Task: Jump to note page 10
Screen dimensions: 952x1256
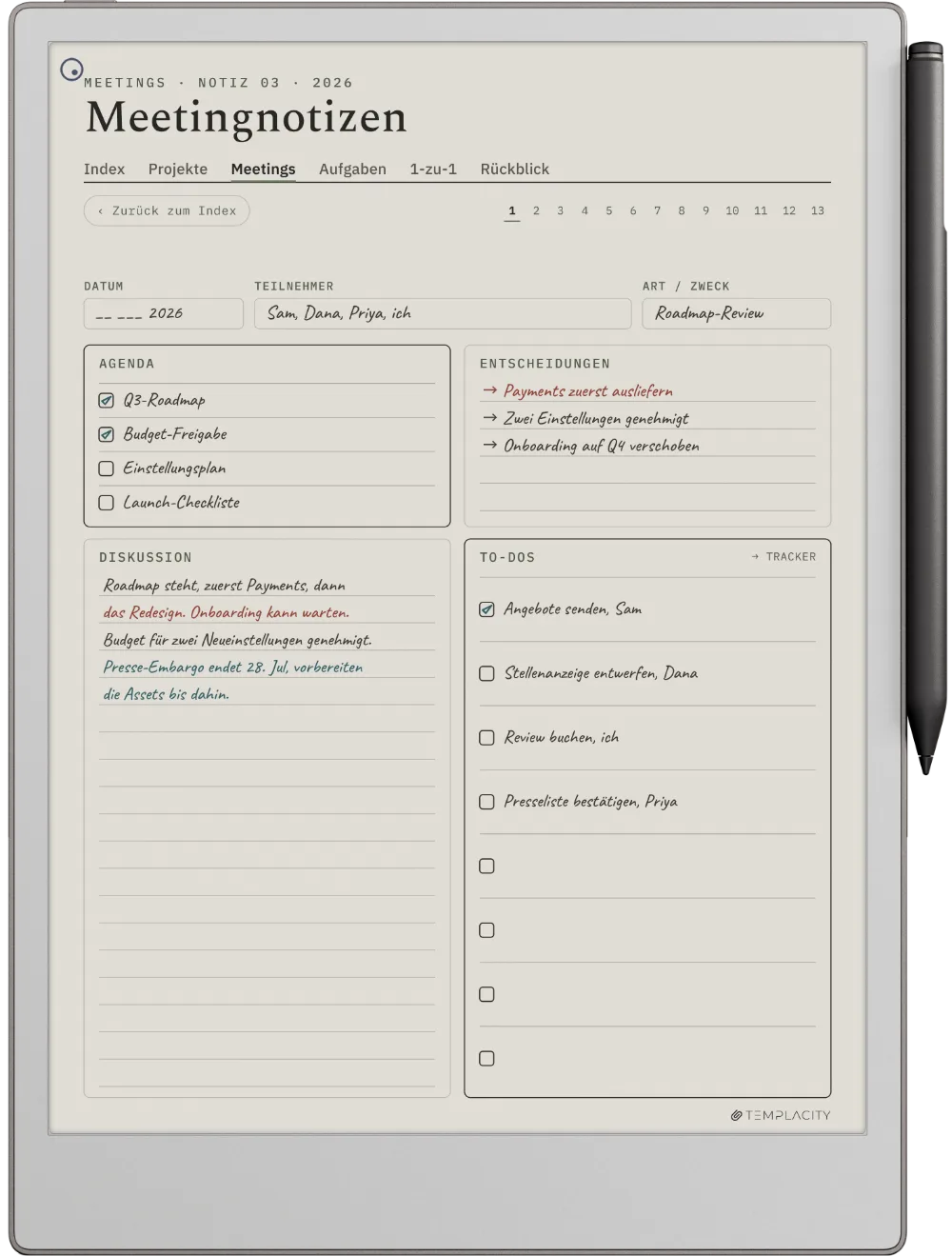Action: (732, 211)
